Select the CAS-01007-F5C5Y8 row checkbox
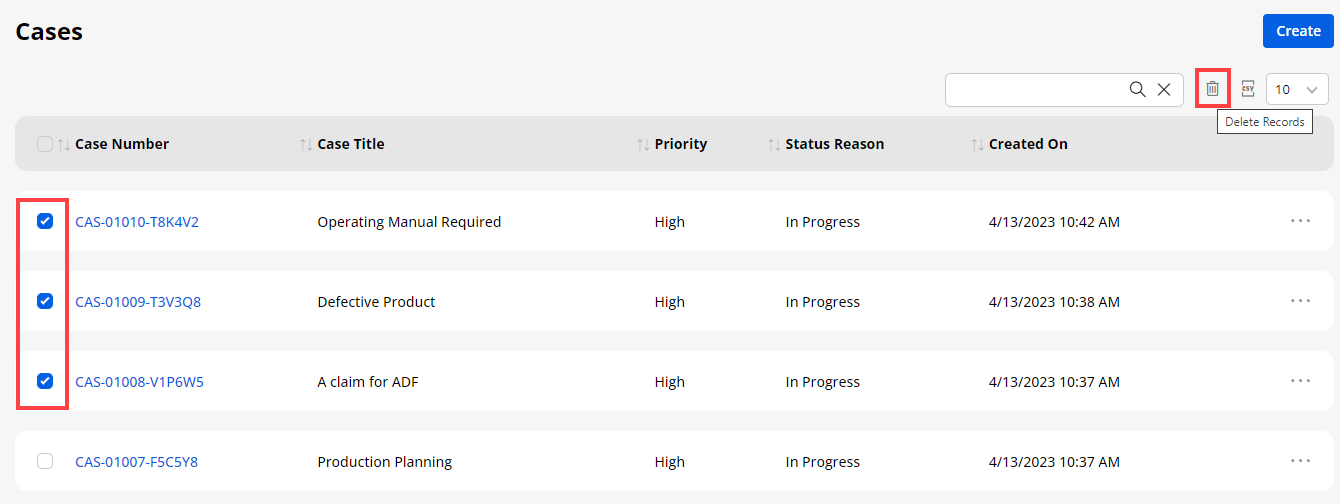The image size is (1340, 504). [45, 461]
